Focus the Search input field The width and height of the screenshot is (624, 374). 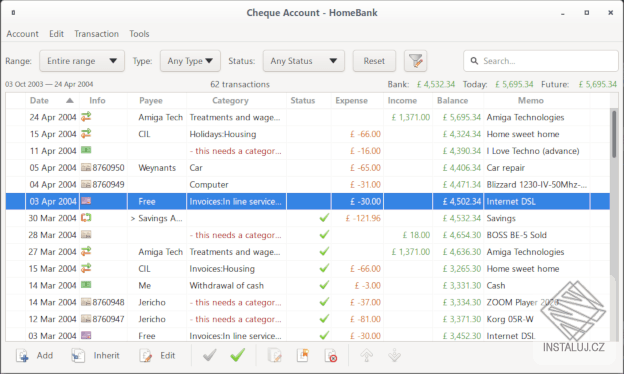[x=541, y=61]
